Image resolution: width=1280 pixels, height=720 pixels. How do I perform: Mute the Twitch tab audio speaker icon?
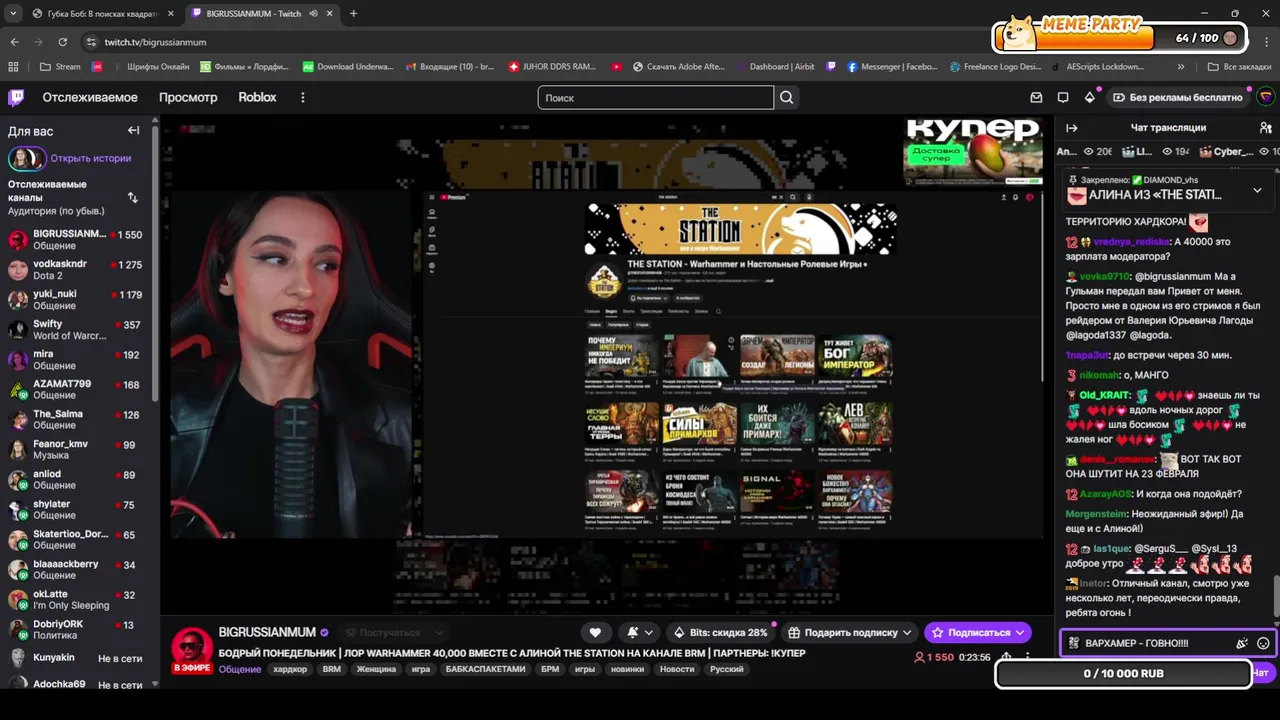313,14
